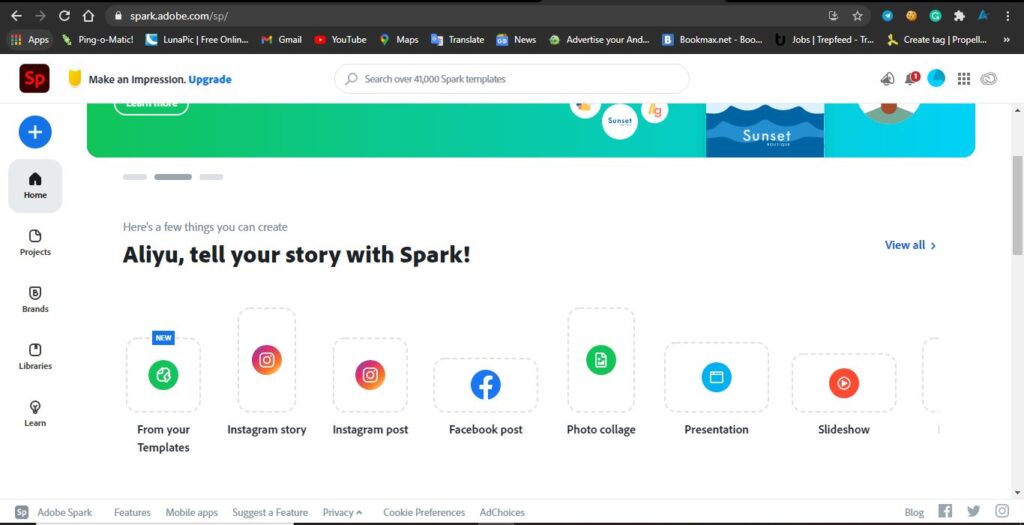The width and height of the screenshot is (1024, 525).
Task: Select the active second carousel indicator
Action: pos(173,177)
